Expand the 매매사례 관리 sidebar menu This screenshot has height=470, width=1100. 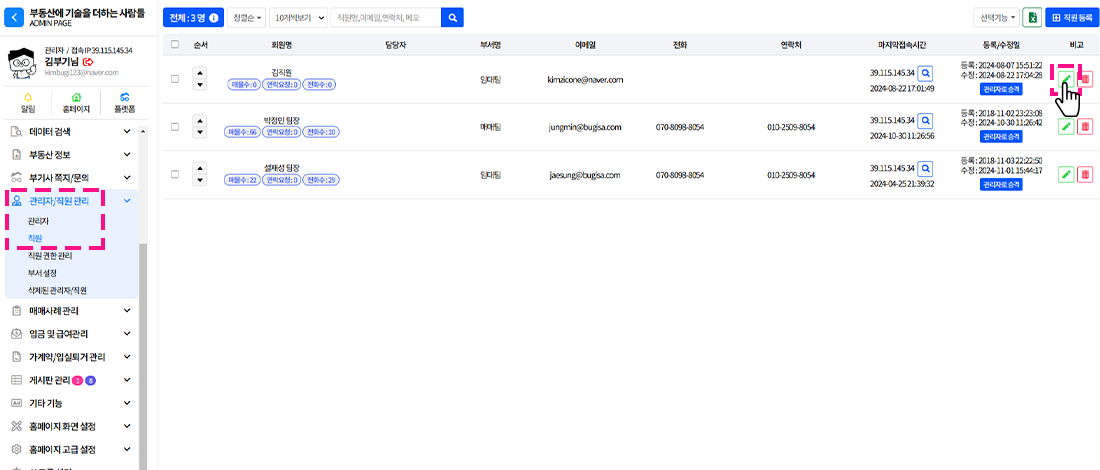(x=70, y=310)
